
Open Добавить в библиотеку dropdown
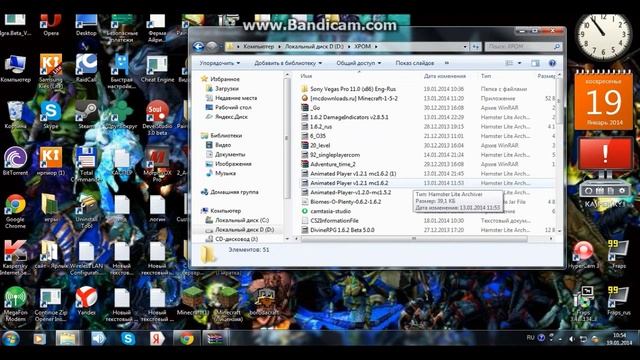coord(288,63)
